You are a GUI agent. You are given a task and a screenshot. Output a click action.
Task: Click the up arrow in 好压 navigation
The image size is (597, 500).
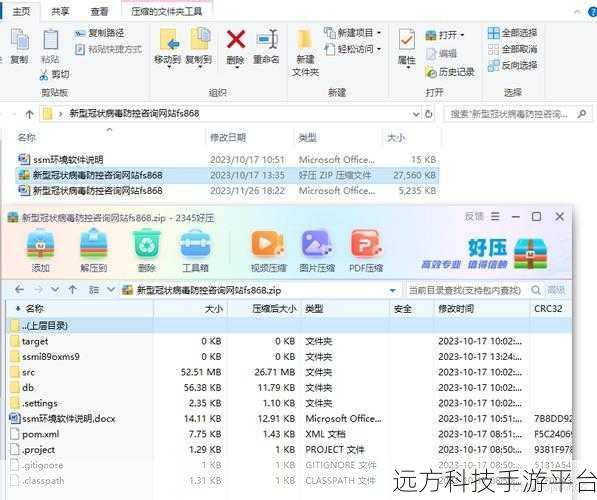pos(73,290)
